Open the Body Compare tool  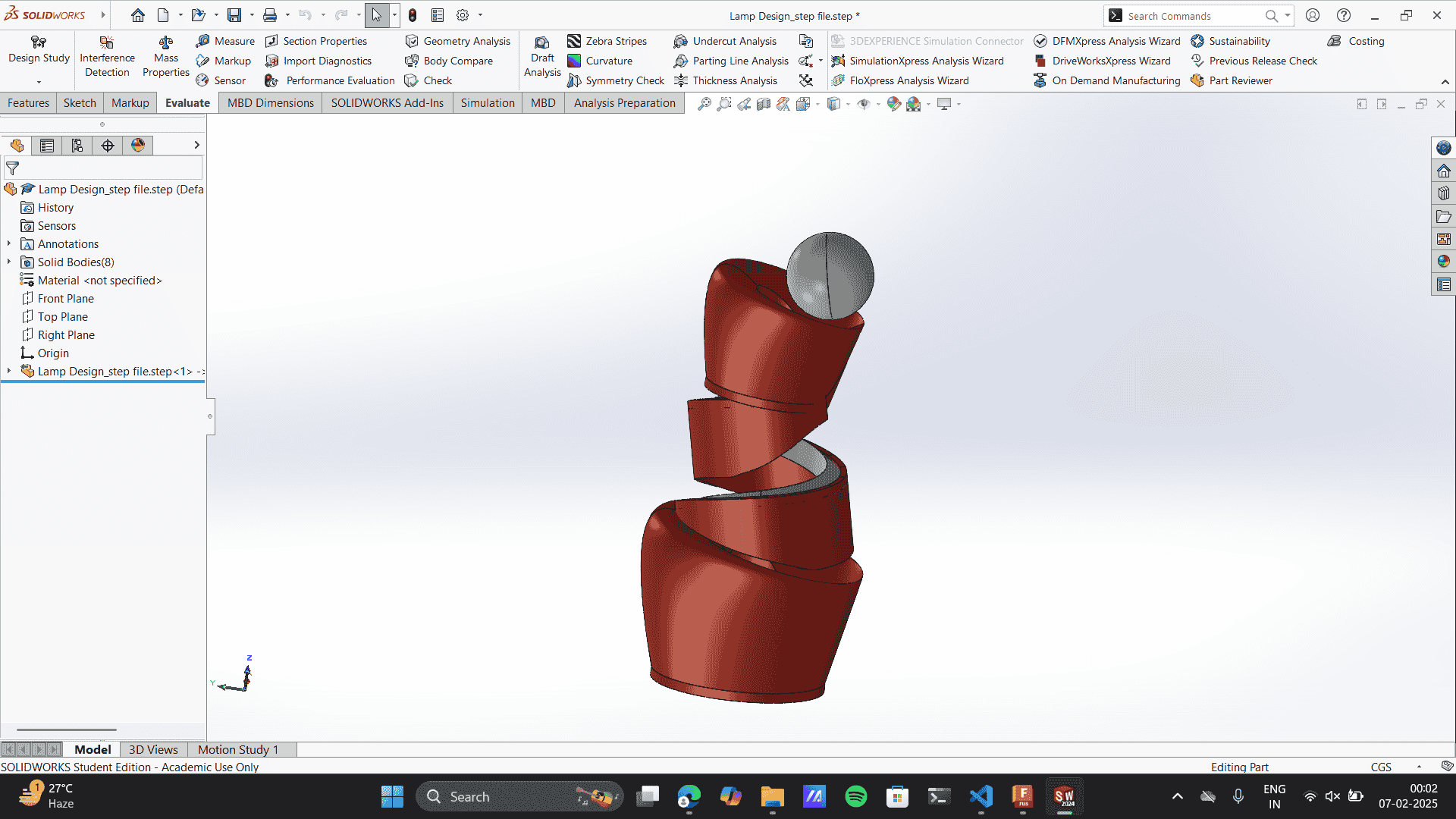click(449, 61)
